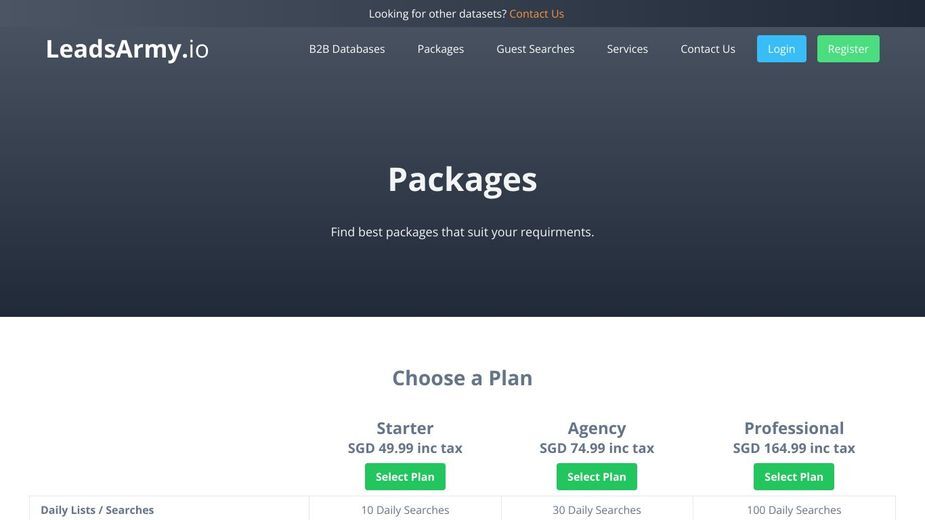Click the large Packages page title
Viewport: 925px width, 520px height.
[462, 180]
